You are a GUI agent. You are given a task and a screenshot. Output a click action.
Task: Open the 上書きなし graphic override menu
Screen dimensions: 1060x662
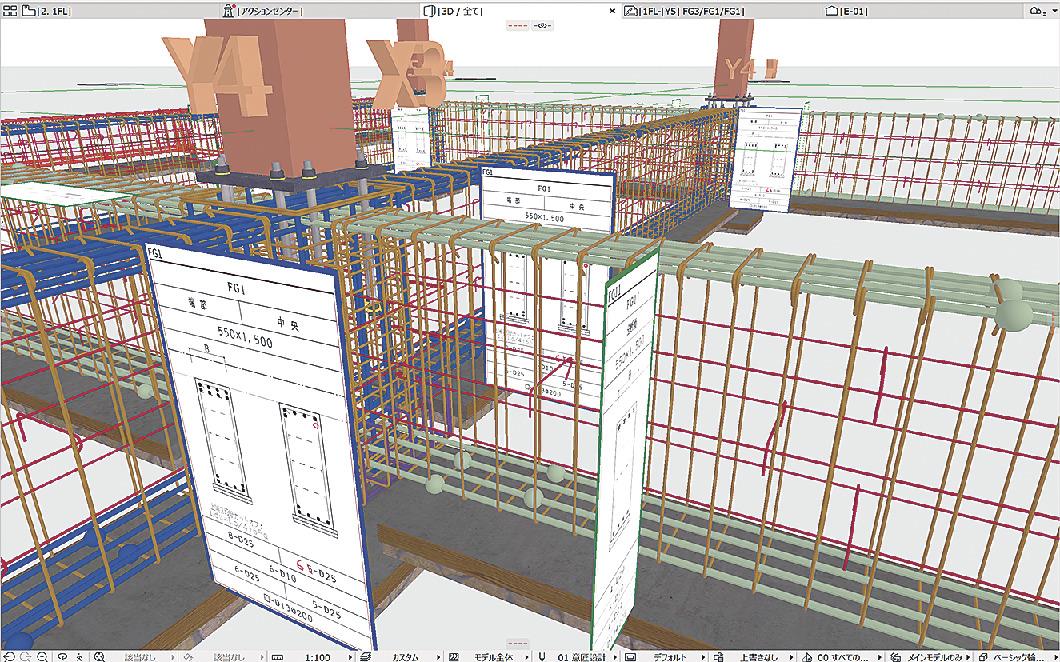[x=755, y=656]
